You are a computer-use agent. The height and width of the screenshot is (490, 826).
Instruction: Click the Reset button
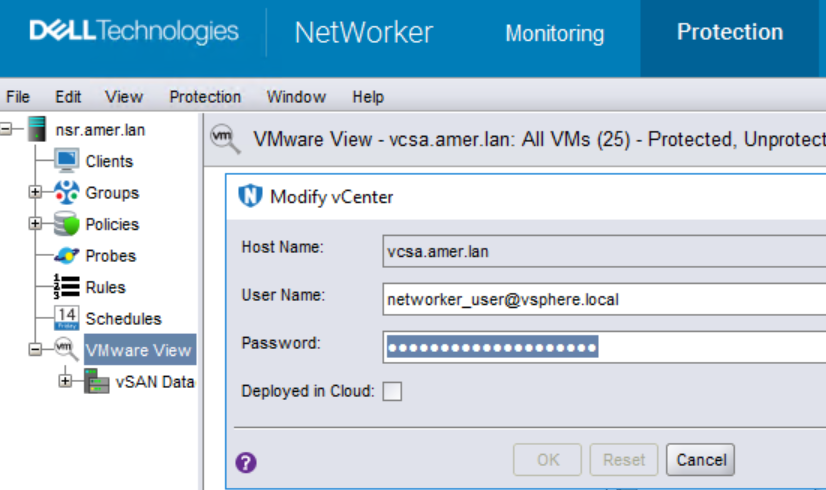tap(624, 460)
